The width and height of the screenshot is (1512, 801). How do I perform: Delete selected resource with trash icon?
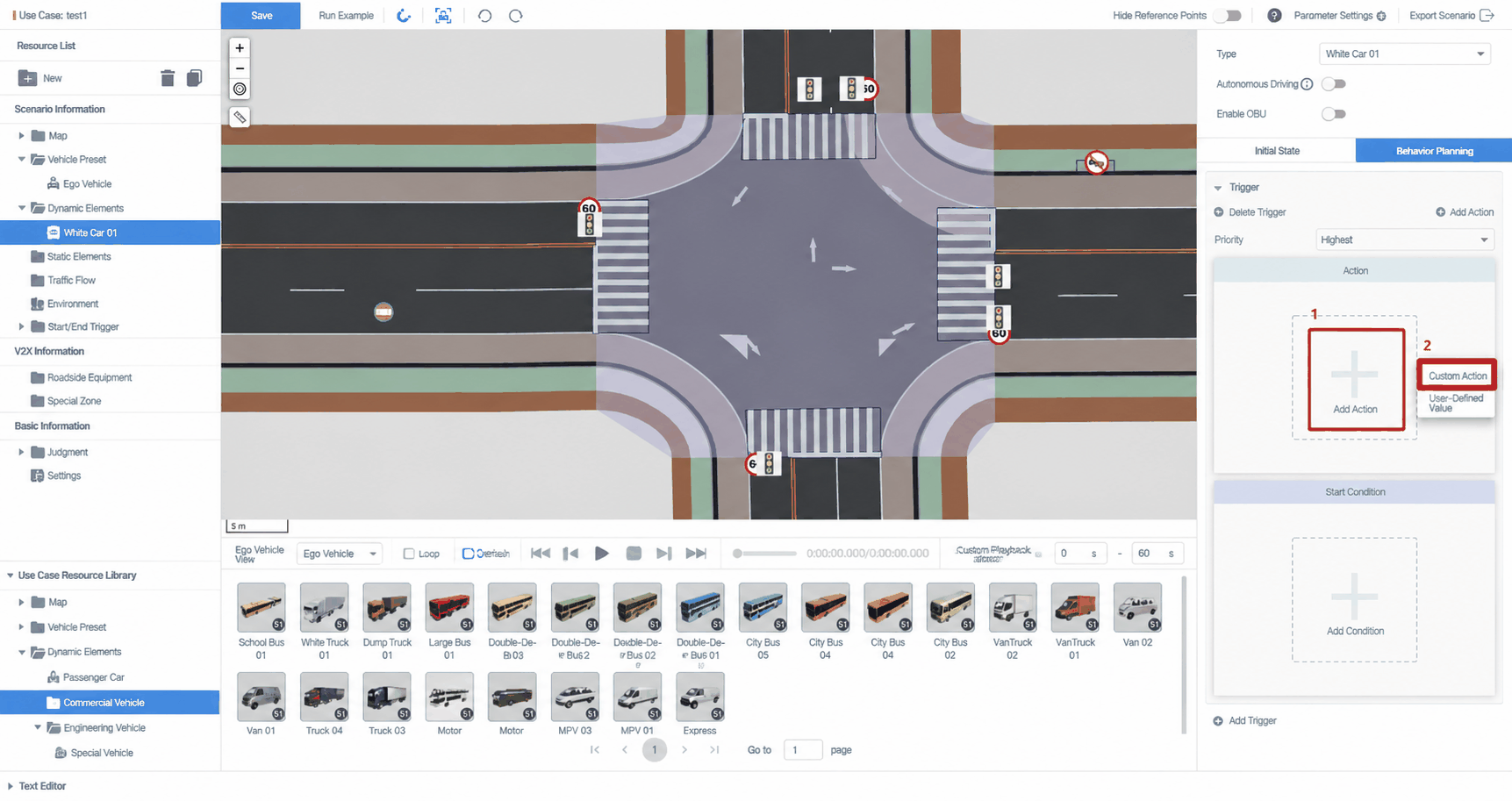(x=168, y=78)
